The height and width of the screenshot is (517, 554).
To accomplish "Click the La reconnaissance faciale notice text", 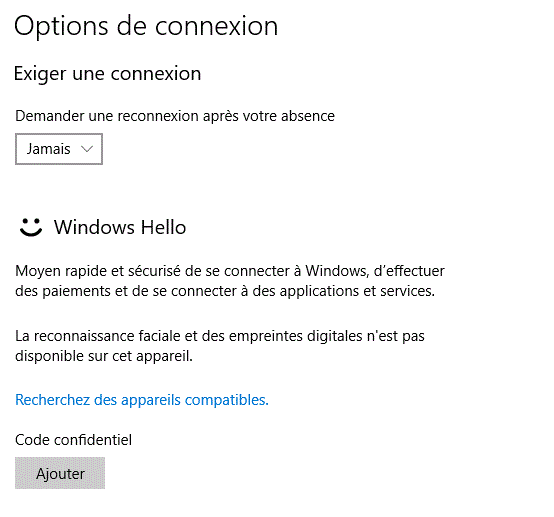I will pos(220,346).
